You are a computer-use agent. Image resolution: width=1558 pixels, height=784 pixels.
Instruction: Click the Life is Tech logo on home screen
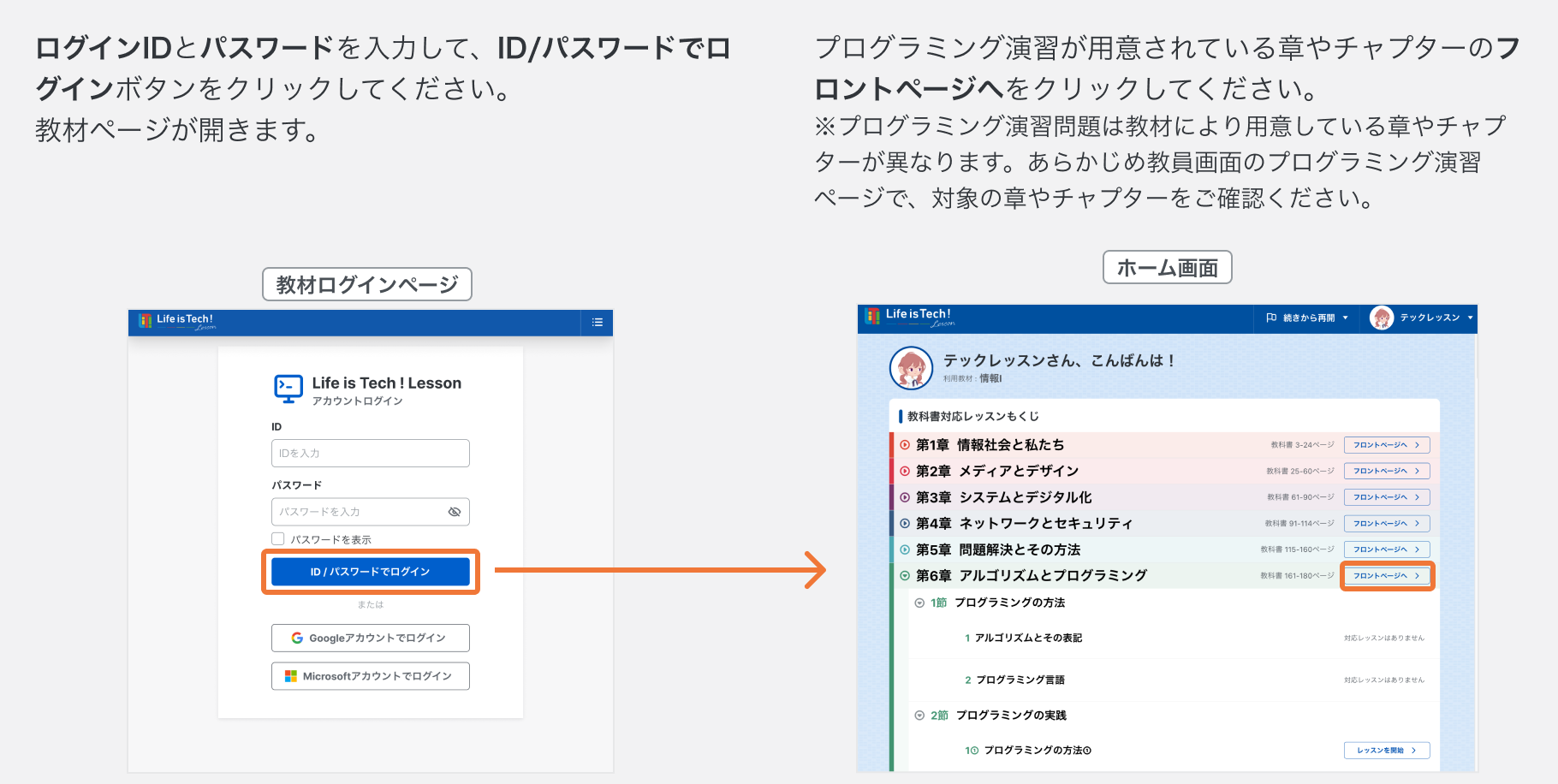[909, 317]
